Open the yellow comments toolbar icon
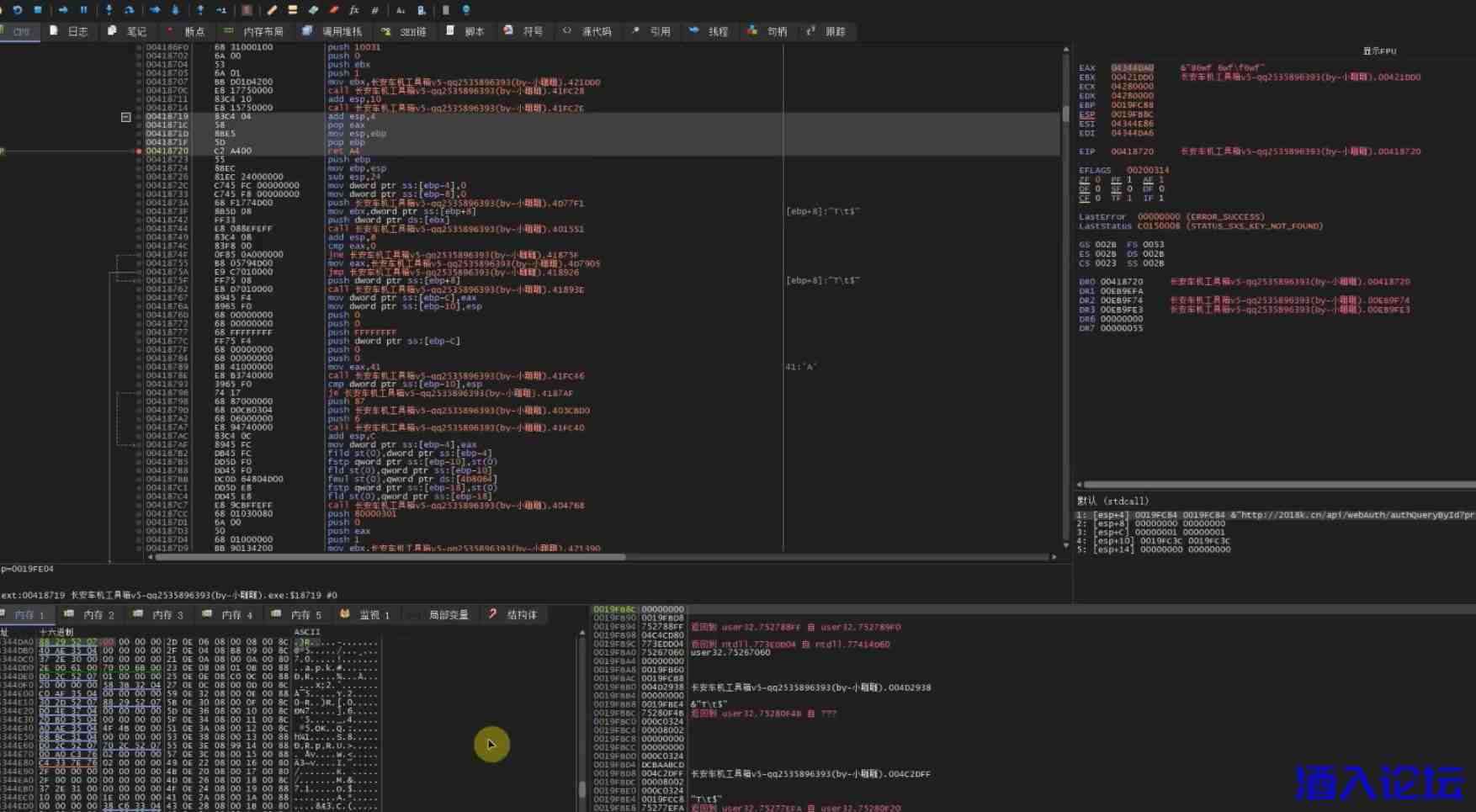Image resolution: width=1476 pixels, height=812 pixels. pyautogui.click(x=292, y=10)
